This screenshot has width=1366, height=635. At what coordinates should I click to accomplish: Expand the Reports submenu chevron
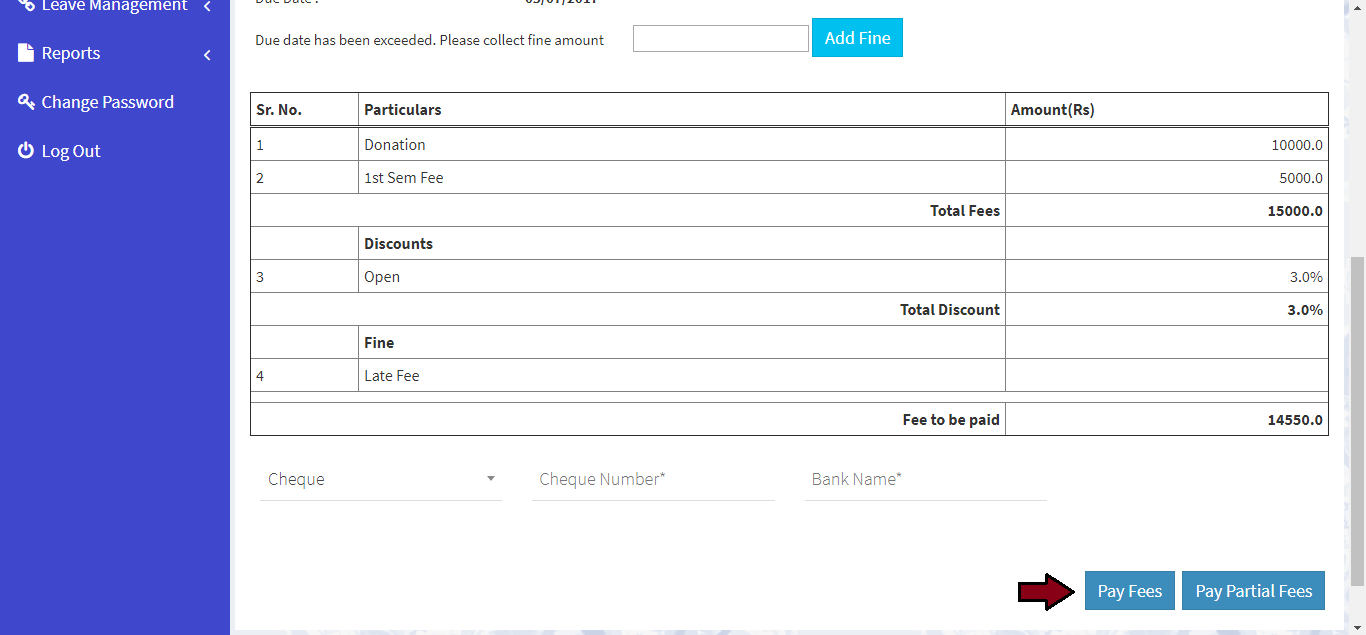(x=207, y=55)
